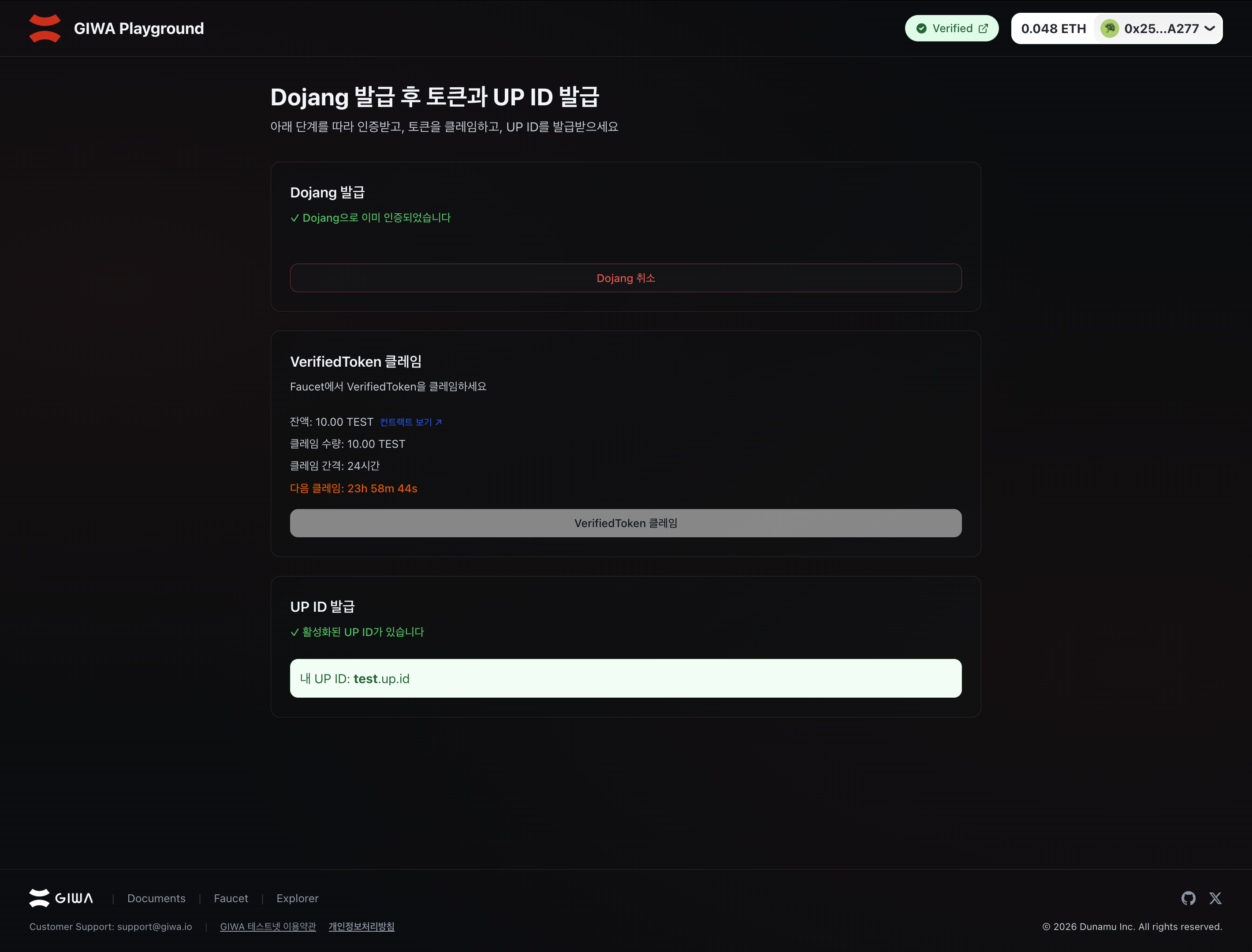Screen dimensions: 1252x952
Task: Click the red GIWA Playground logo icon
Action: (45, 28)
